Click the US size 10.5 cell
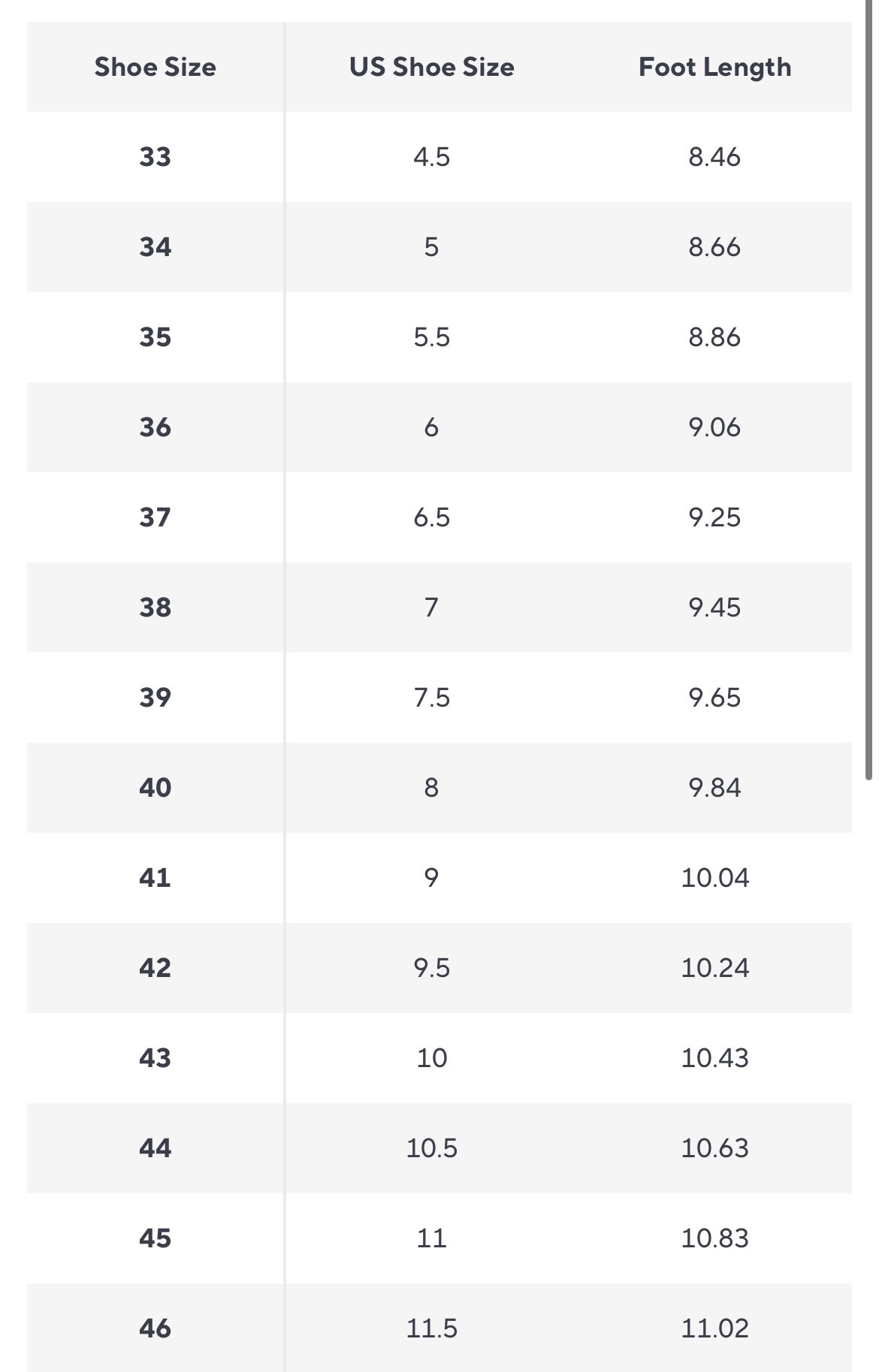Image resolution: width=879 pixels, height=1372 pixels. (431, 1148)
